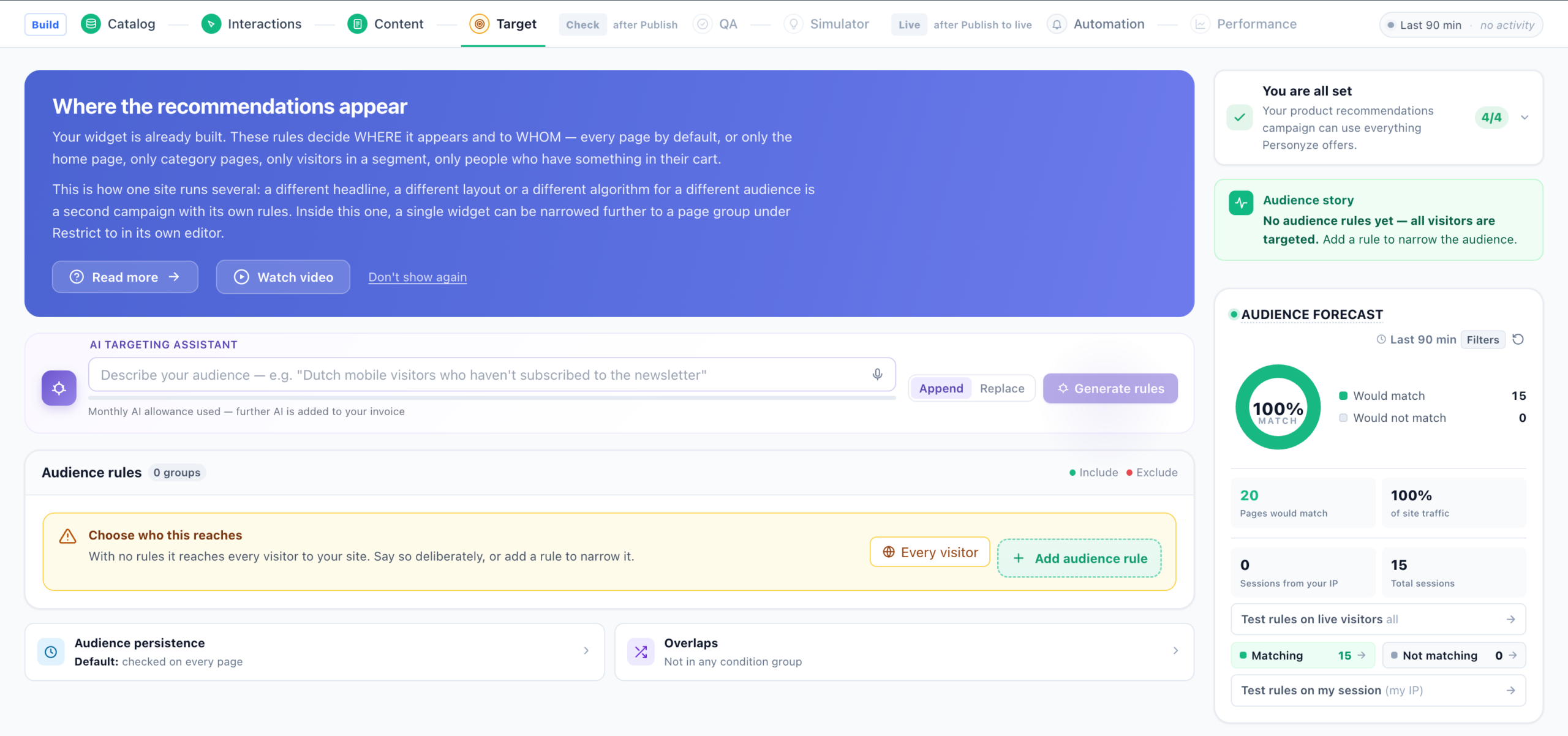Expand the Audience persistence row chevron

586,651
